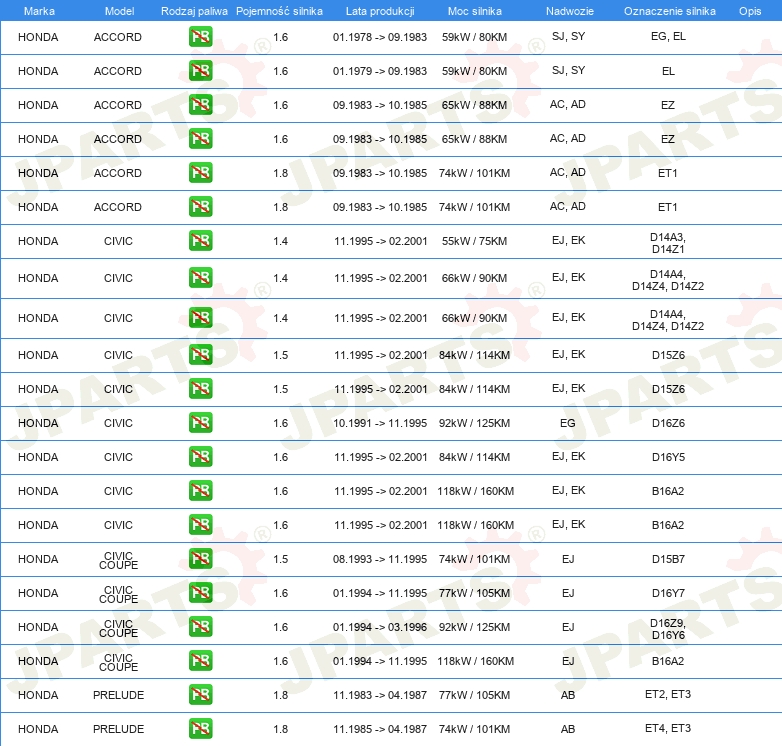The width and height of the screenshot is (782, 746).
Task: Click the fuel icon in the Civic D16Z6 row
Action: [200, 423]
